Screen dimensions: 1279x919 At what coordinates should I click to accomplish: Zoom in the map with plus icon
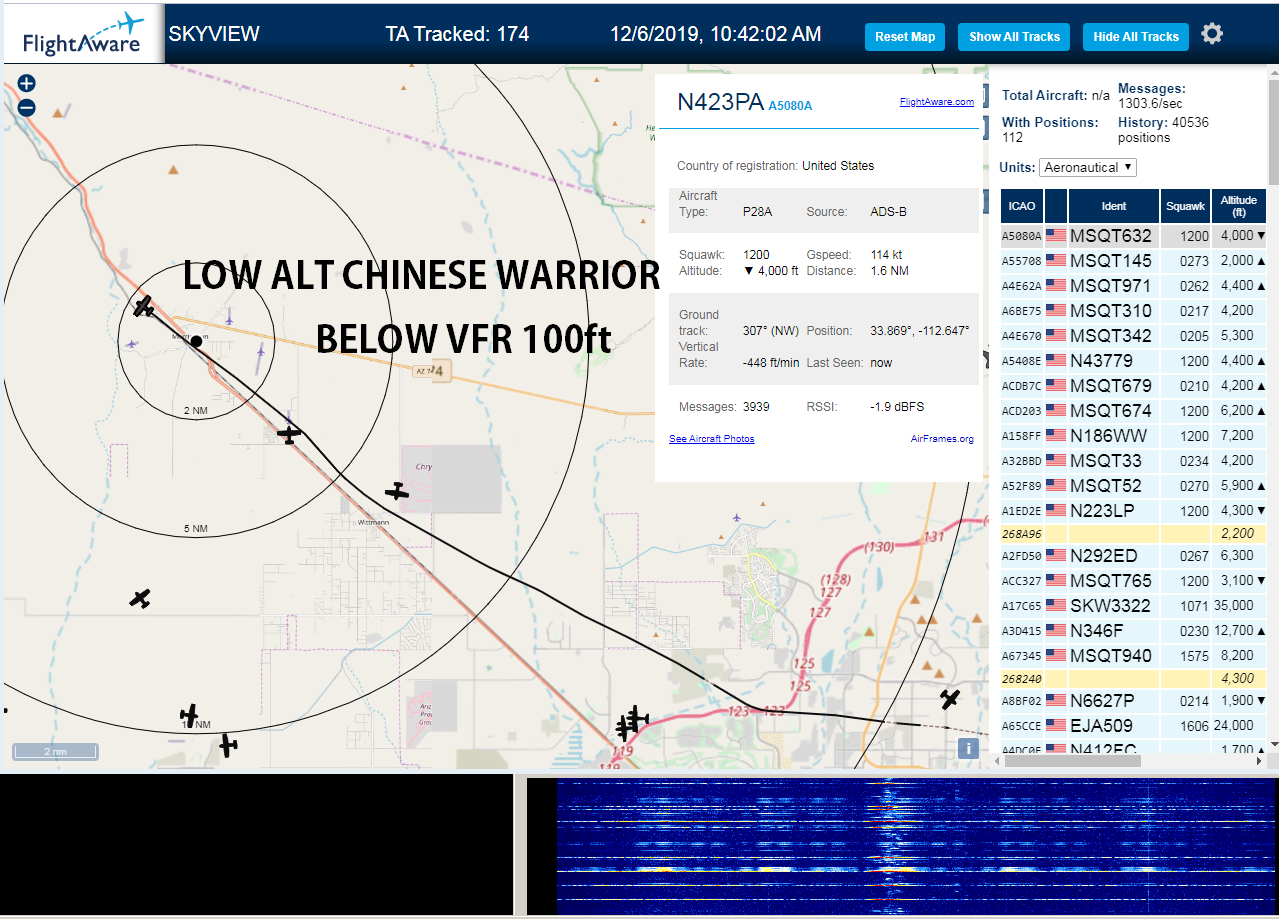coord(27,84)
